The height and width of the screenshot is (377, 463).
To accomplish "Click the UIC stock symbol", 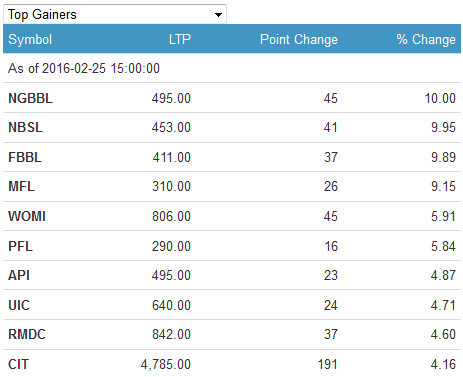I will pos(19,305).
